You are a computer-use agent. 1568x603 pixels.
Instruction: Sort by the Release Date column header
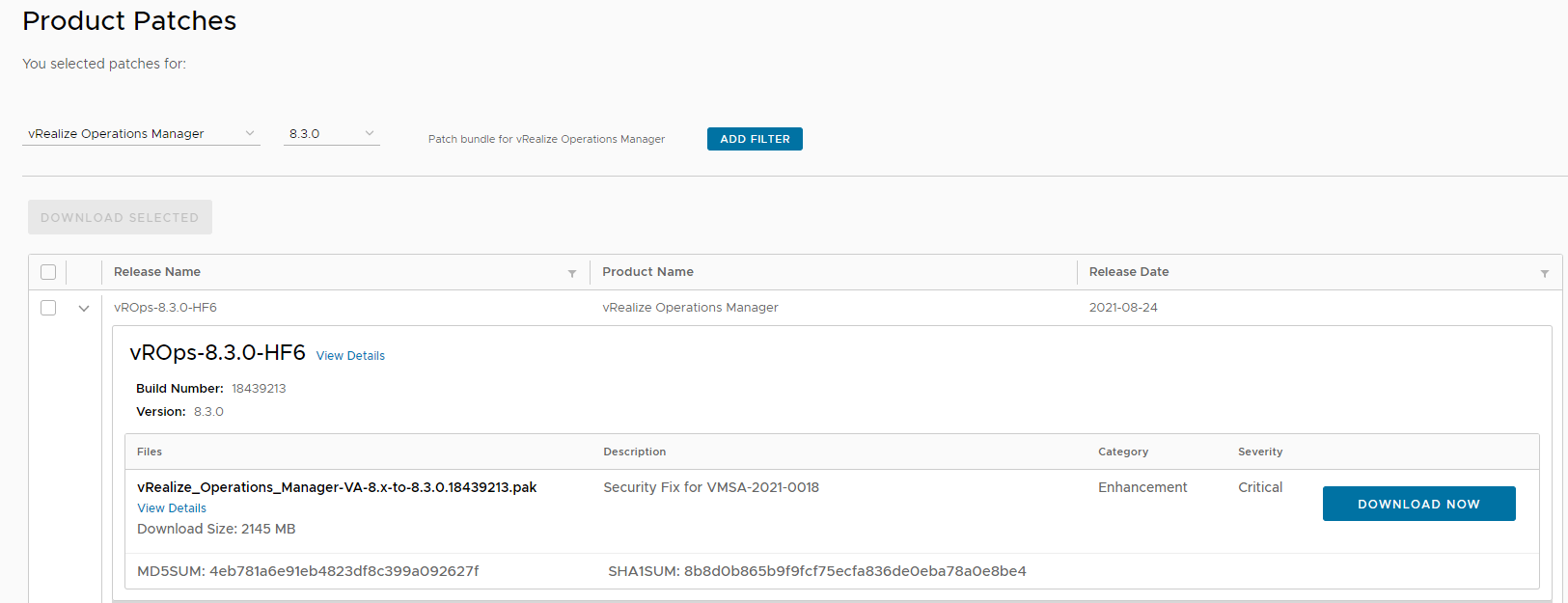[1129, 272]
